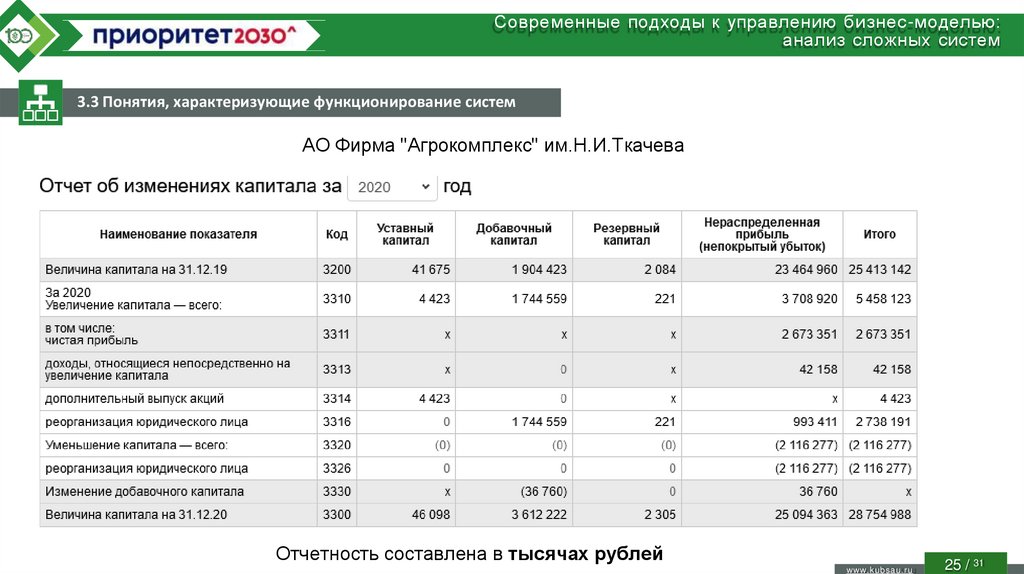Select header title 'Современные подходы к управлению бизнес-моделью'
Viewport: 1024px width, 574px height.
click(x=746, y=23)
